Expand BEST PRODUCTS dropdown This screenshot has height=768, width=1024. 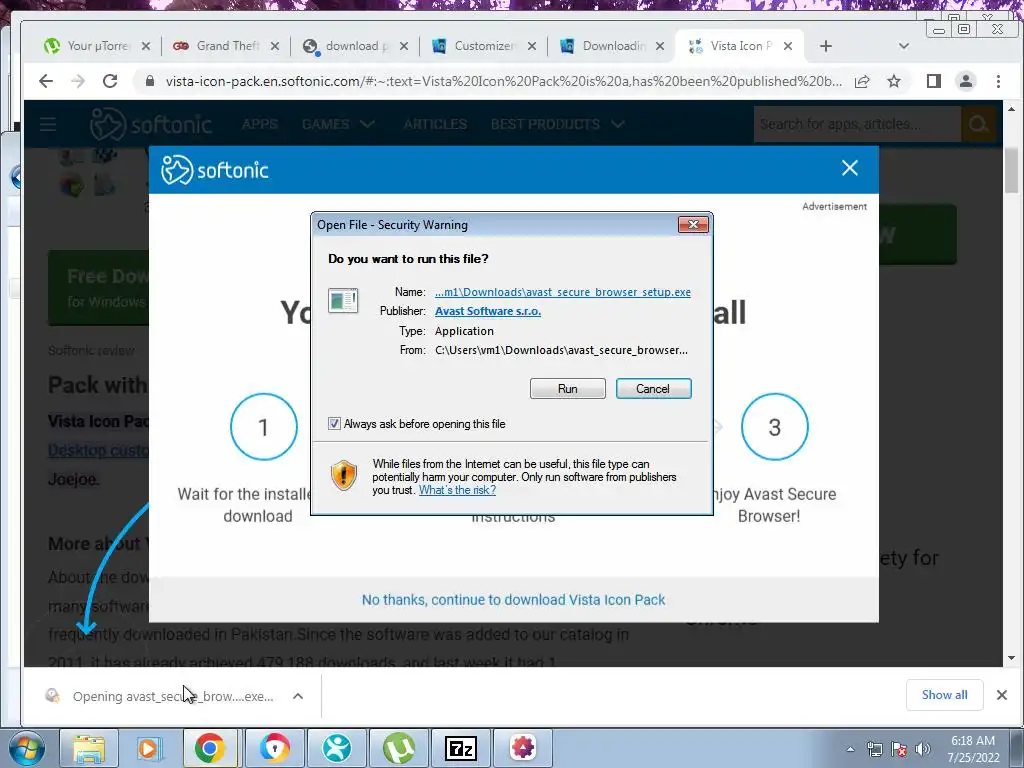[558, 124]
